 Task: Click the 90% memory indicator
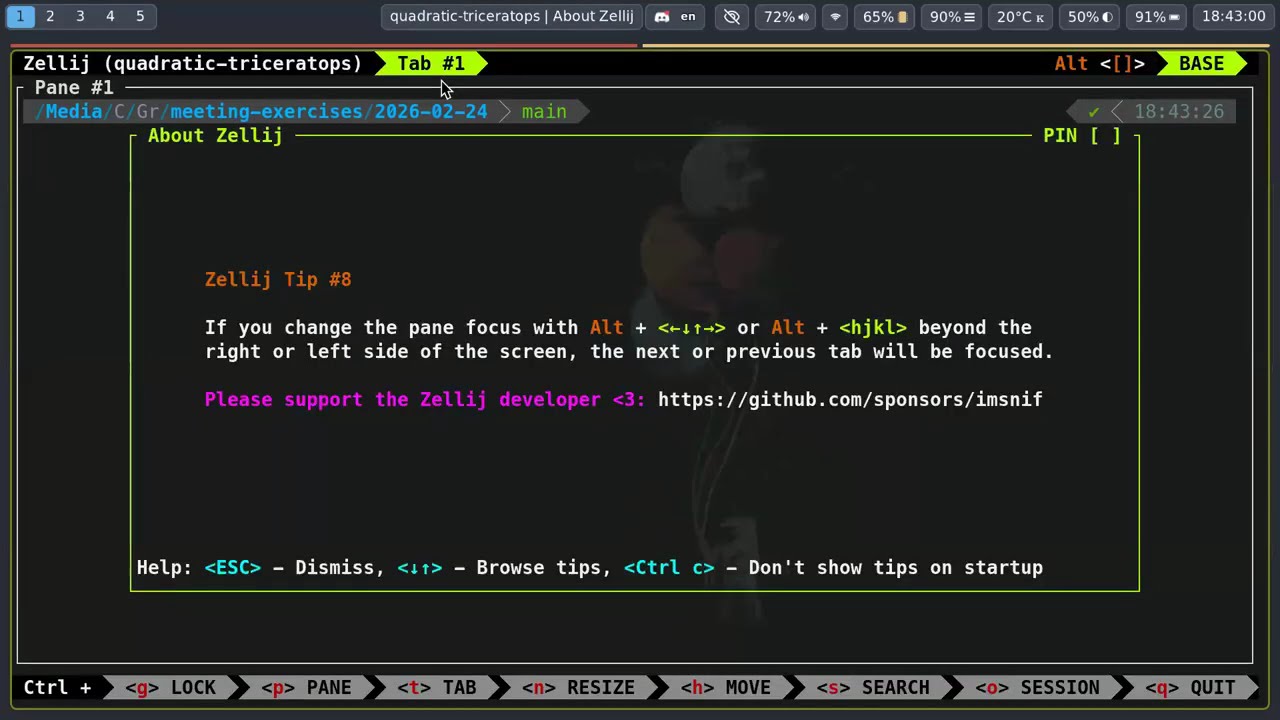[x=951, y=16]
